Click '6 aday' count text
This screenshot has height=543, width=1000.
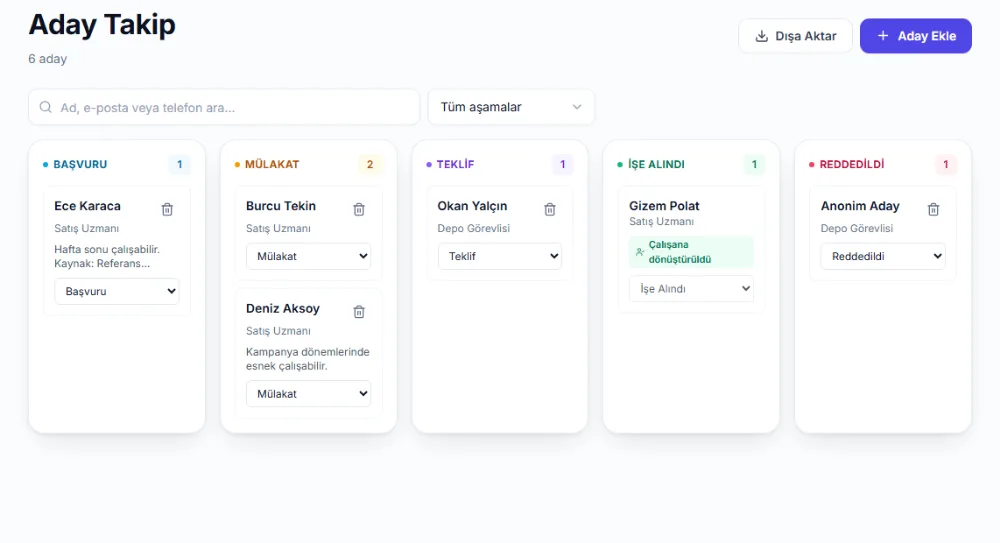(x=47, y=59)
